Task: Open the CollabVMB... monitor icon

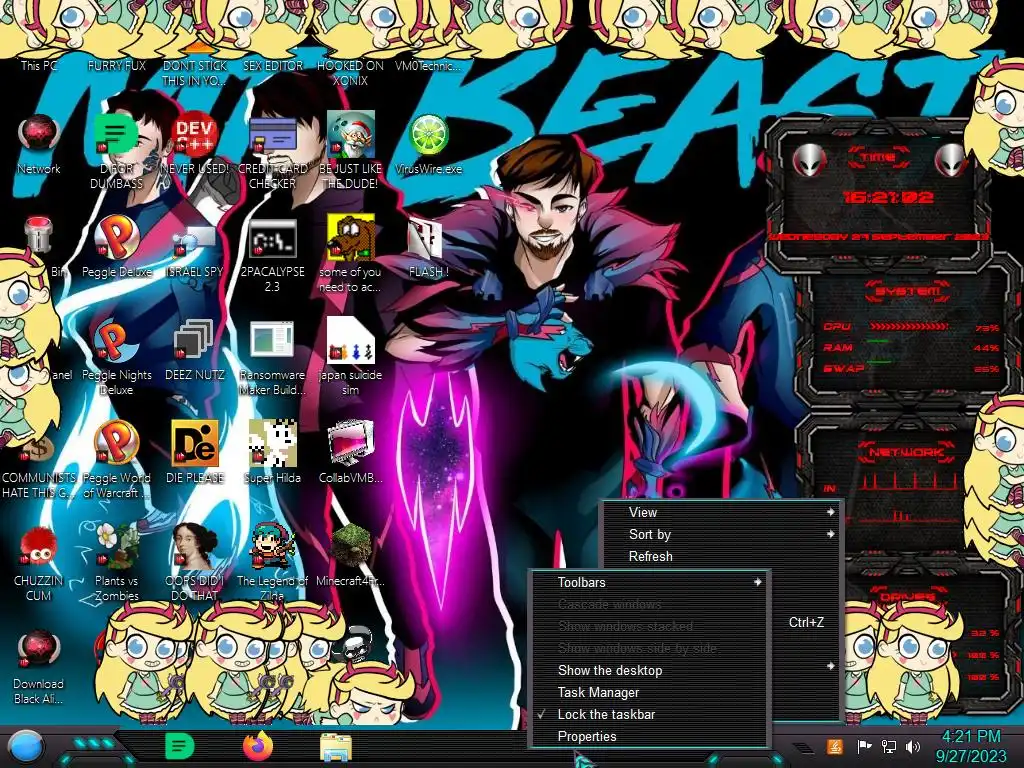Action: tap(351, 444)
